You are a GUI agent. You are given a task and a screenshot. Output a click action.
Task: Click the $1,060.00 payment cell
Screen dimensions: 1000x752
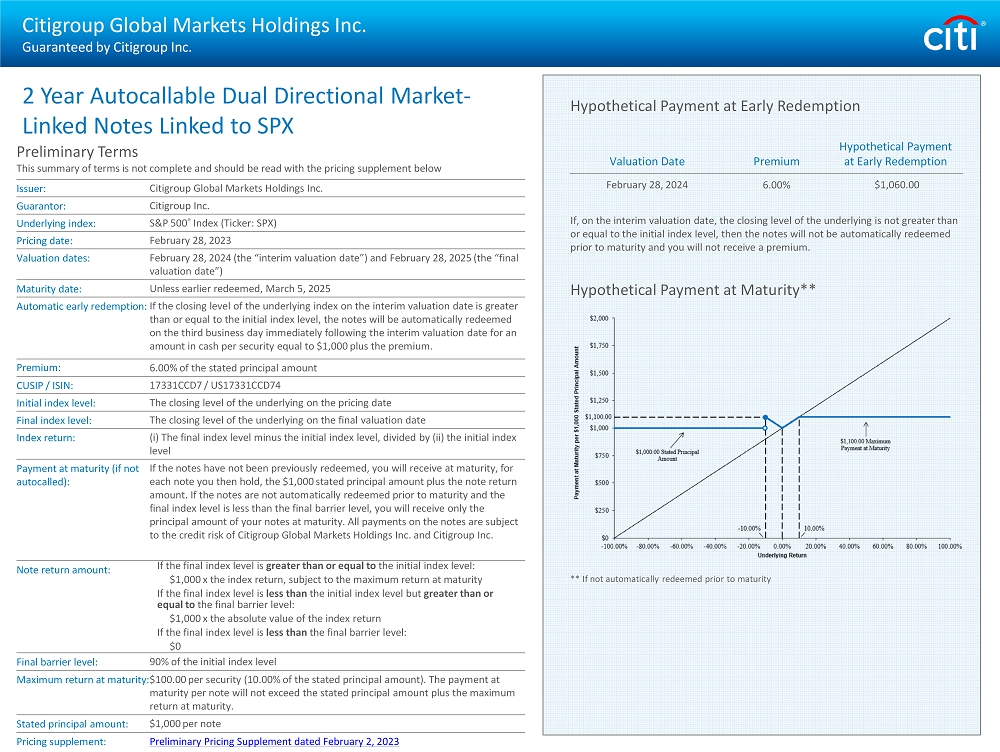(895, 184)
